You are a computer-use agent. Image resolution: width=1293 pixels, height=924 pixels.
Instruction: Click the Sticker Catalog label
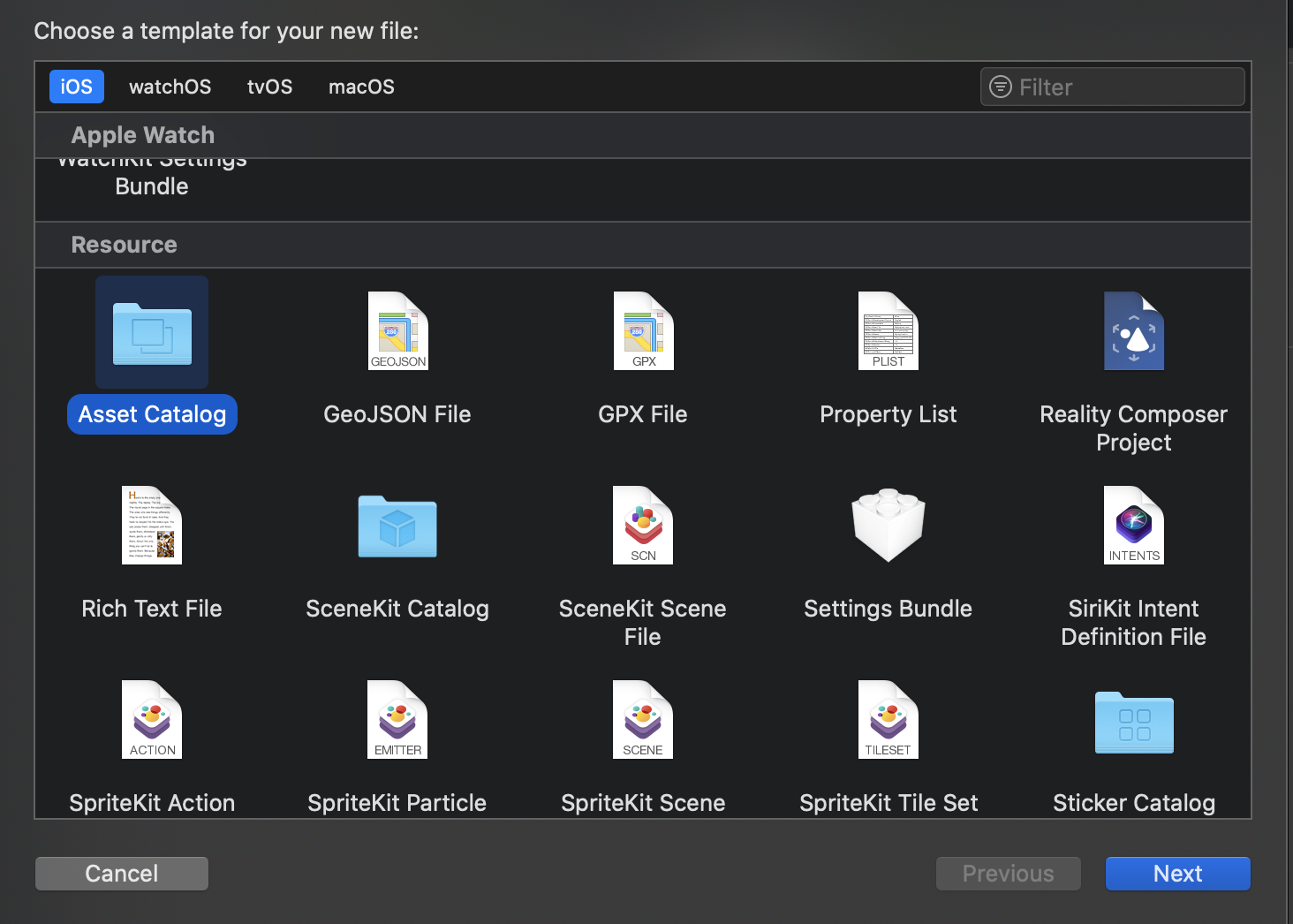[x=1134, y=803]
